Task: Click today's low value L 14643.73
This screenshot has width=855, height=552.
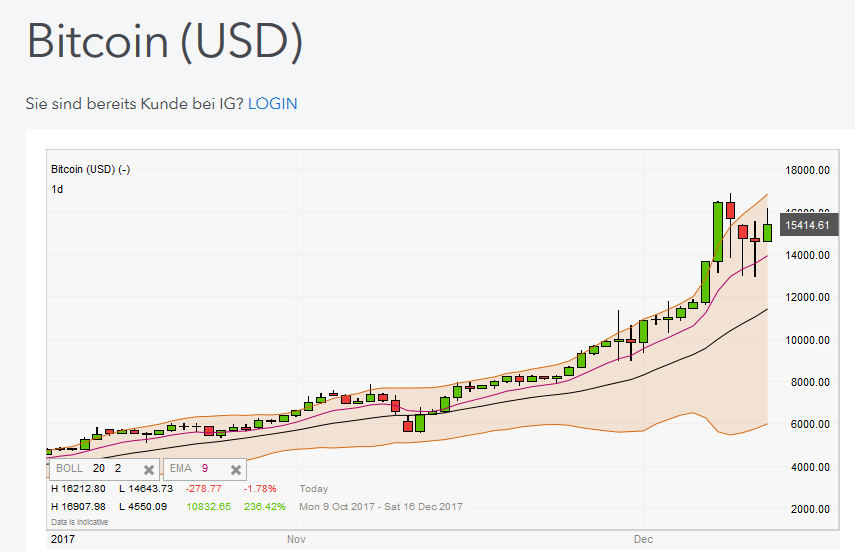Action: click(x=146, y=489)
